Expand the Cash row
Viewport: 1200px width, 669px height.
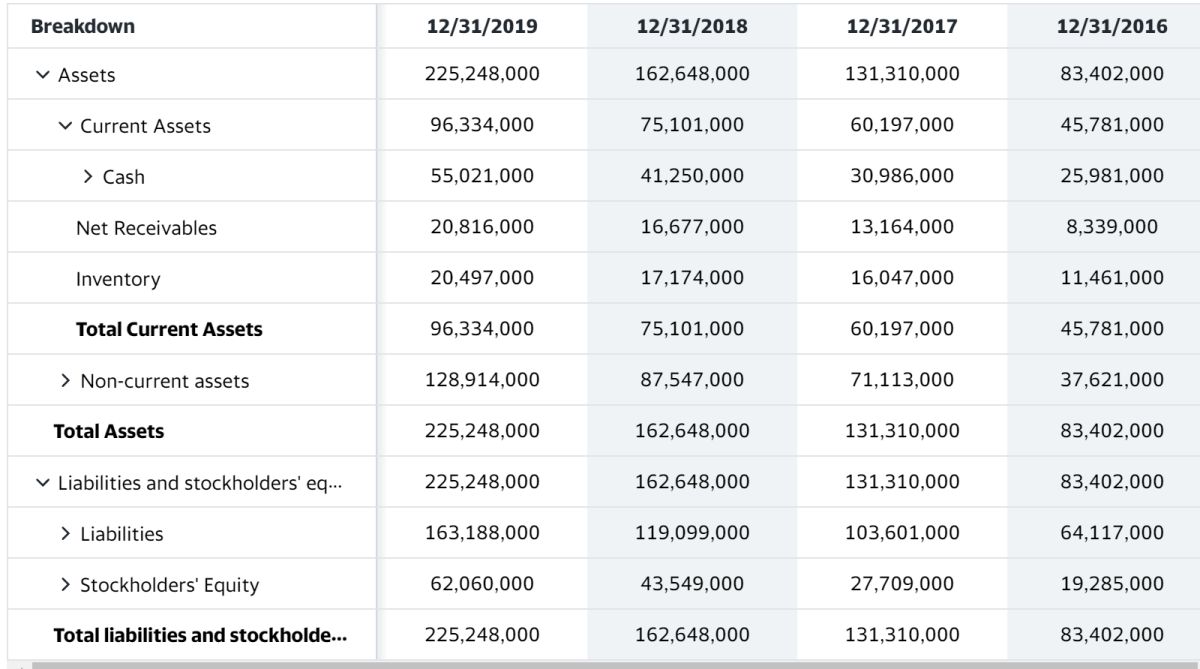point(87,177)
